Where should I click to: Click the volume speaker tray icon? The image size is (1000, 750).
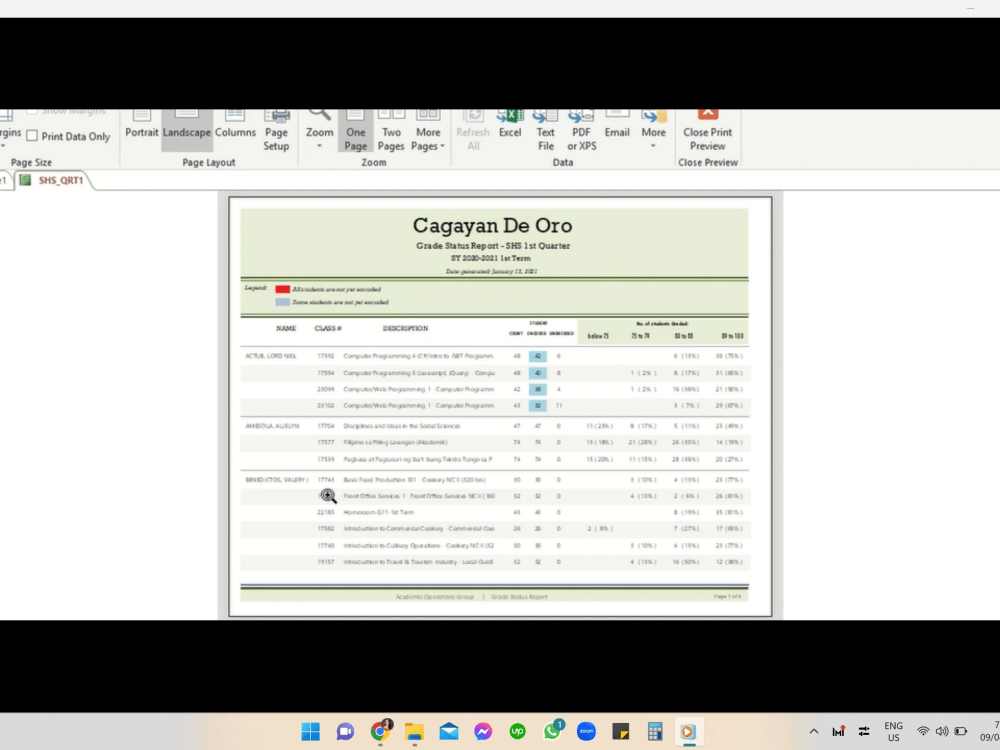942,732
